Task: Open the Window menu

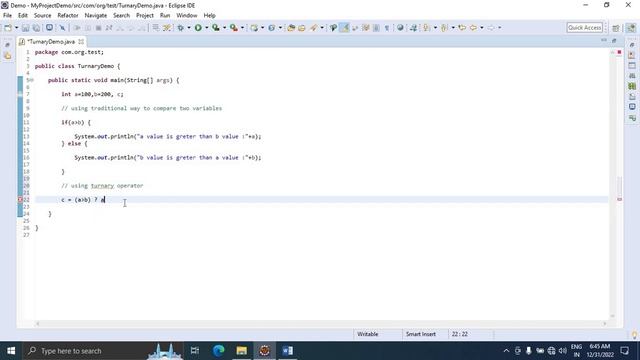Action: (x=187, y=16)
